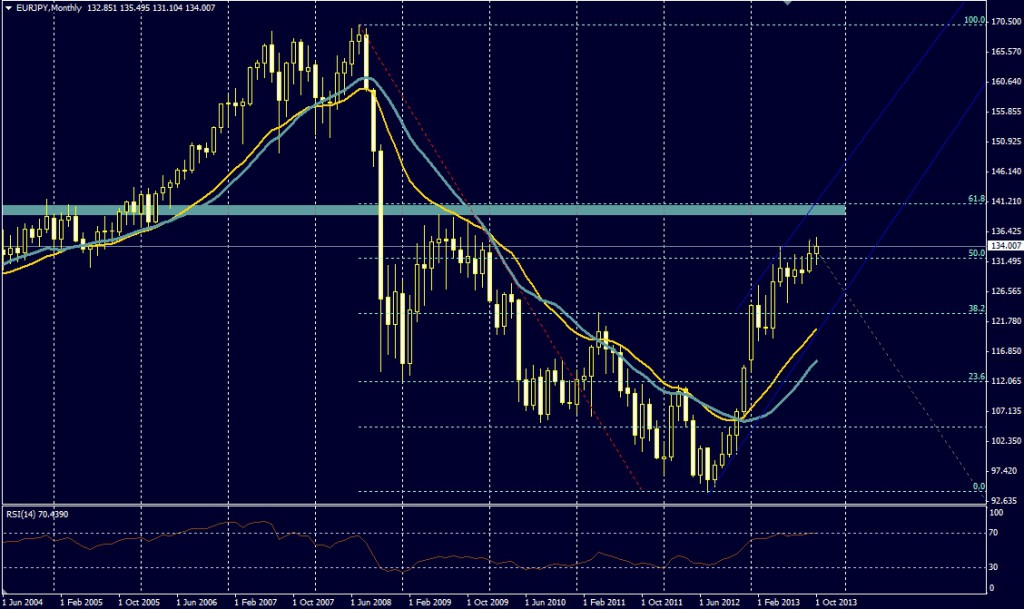Click the 61.8 Fibonacci level label
The height and width of the screenshot is (609, 1024).
tap(977, 199)
